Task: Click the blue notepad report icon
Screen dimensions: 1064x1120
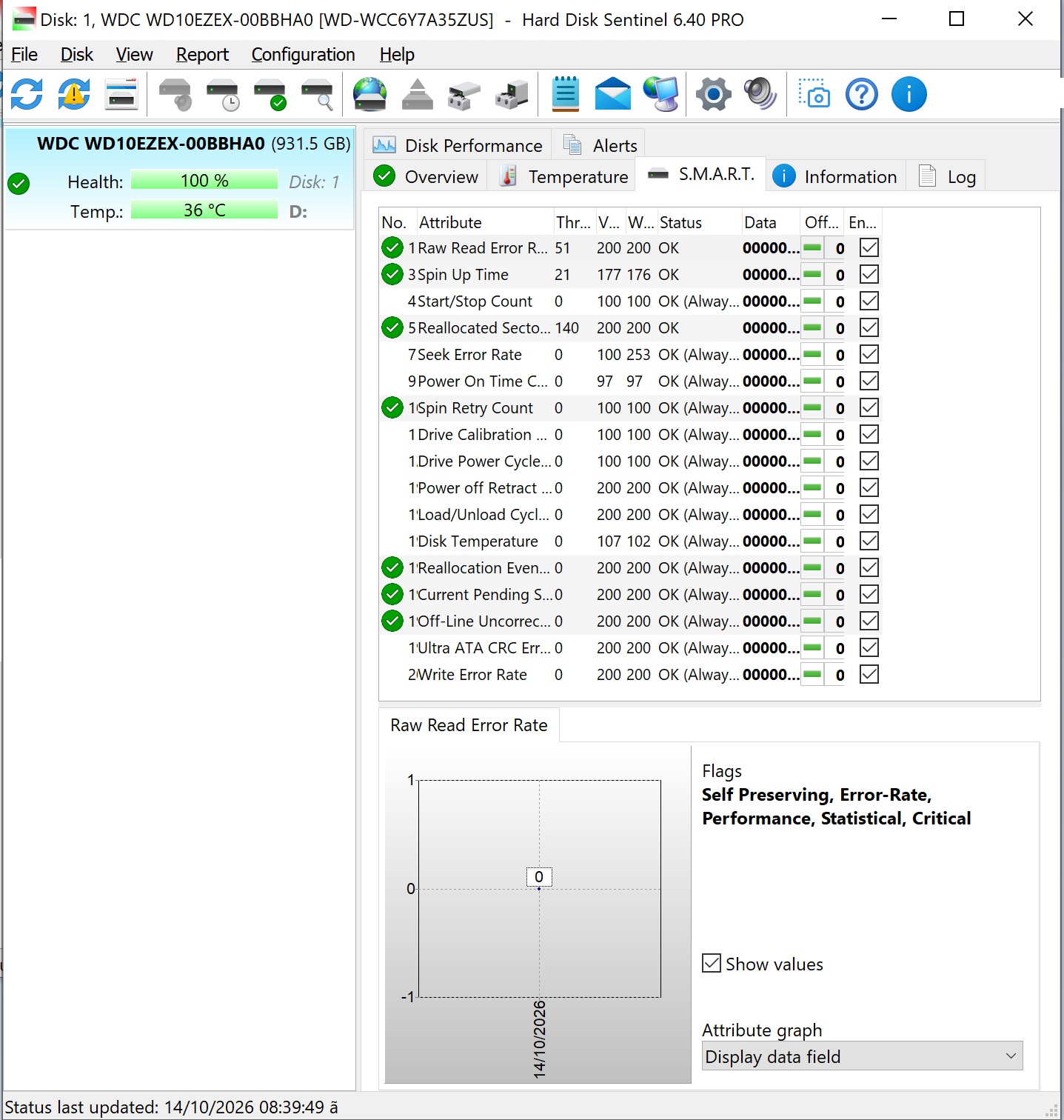Action: click(566, 95)
